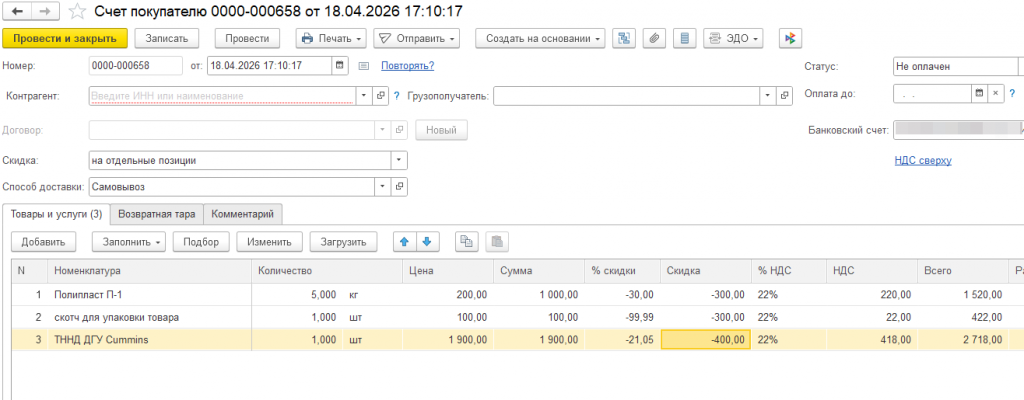Expand Создать на основании menu

[540, 39]
